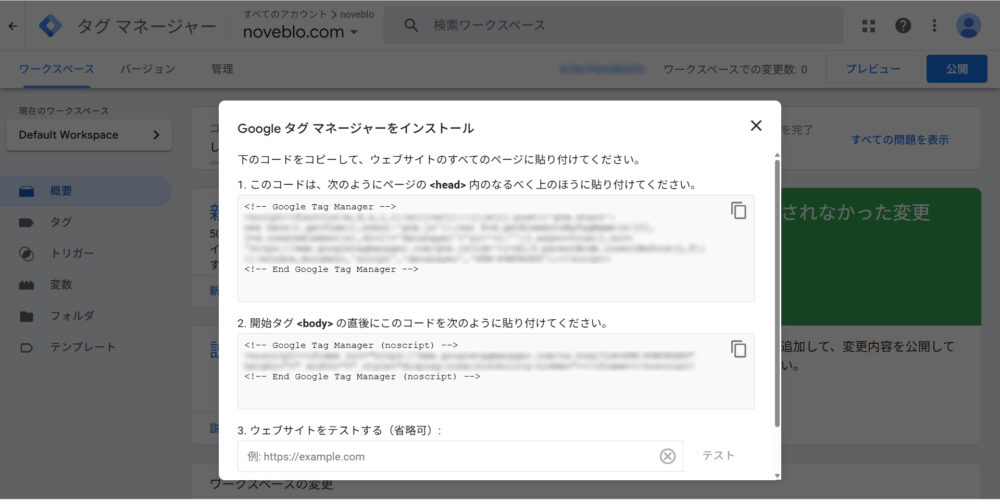Switch to the バージョン tab
The image size is (1000, 500).
tap(148, 69)
